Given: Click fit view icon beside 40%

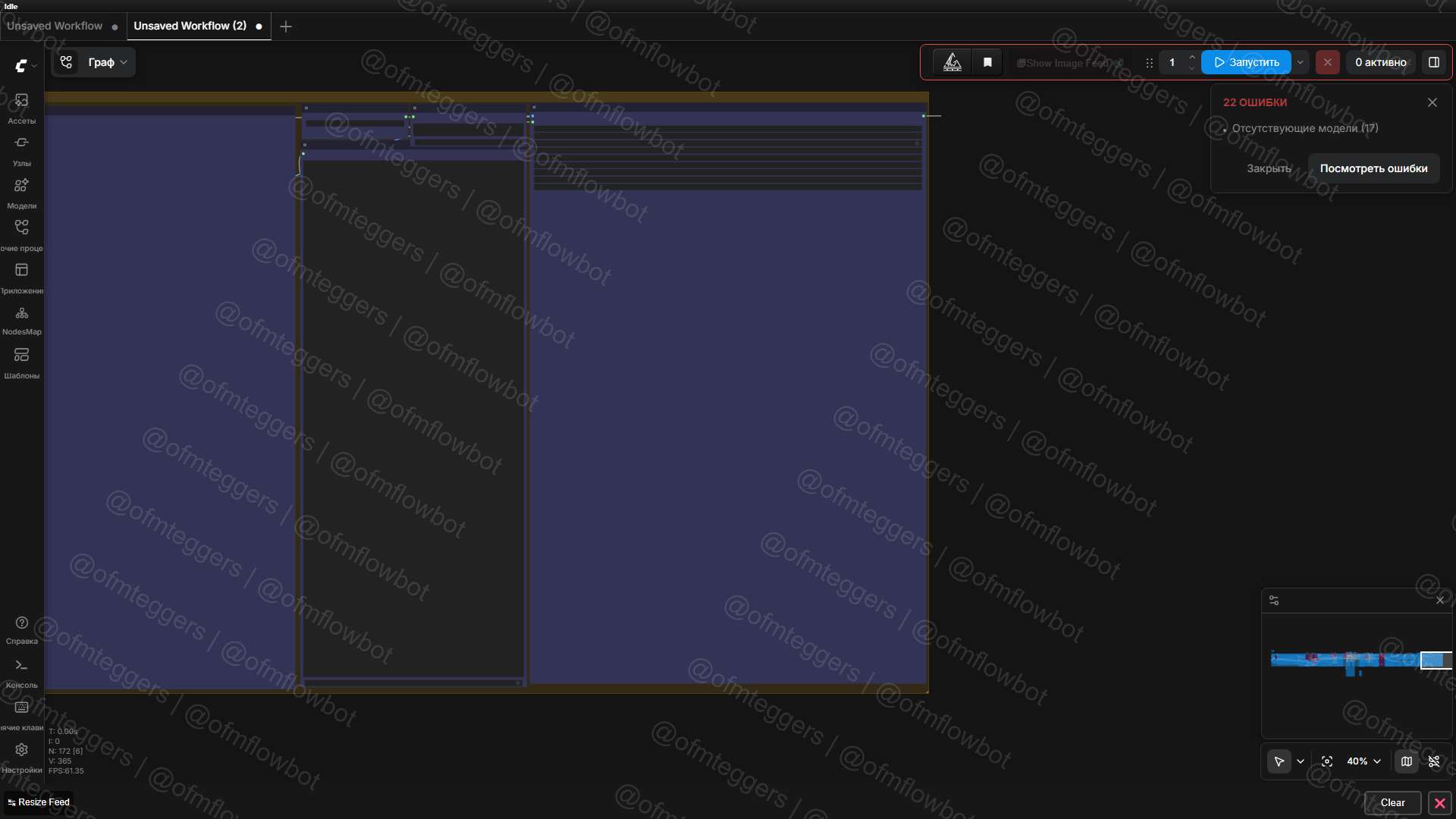Looking at the screenshot, I should pos(1327,761).
